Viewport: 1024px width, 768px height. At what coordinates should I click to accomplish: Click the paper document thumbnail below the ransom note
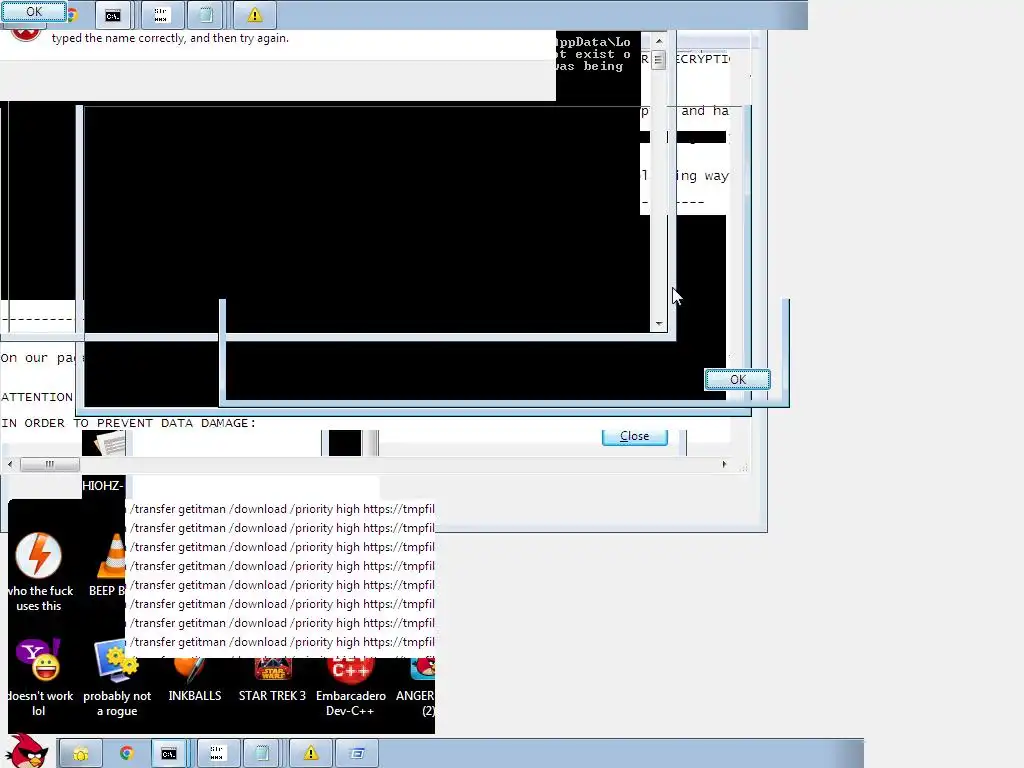110,443
